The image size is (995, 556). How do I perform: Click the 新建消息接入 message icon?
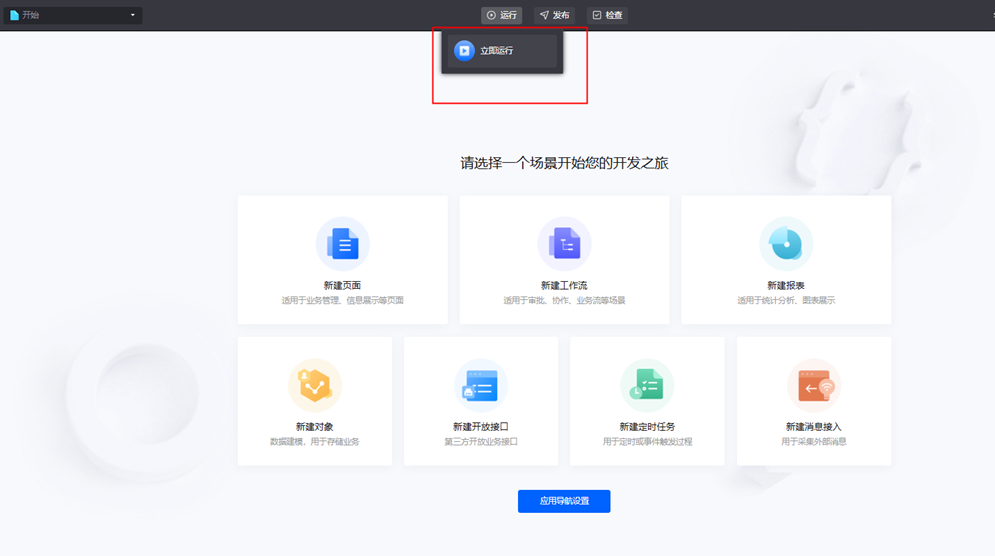(x=814, y=385)
